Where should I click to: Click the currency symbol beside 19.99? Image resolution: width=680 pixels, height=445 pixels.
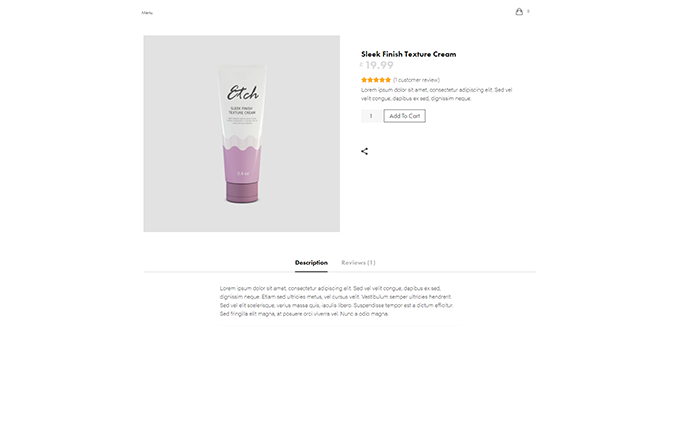[x=361, y=64]
